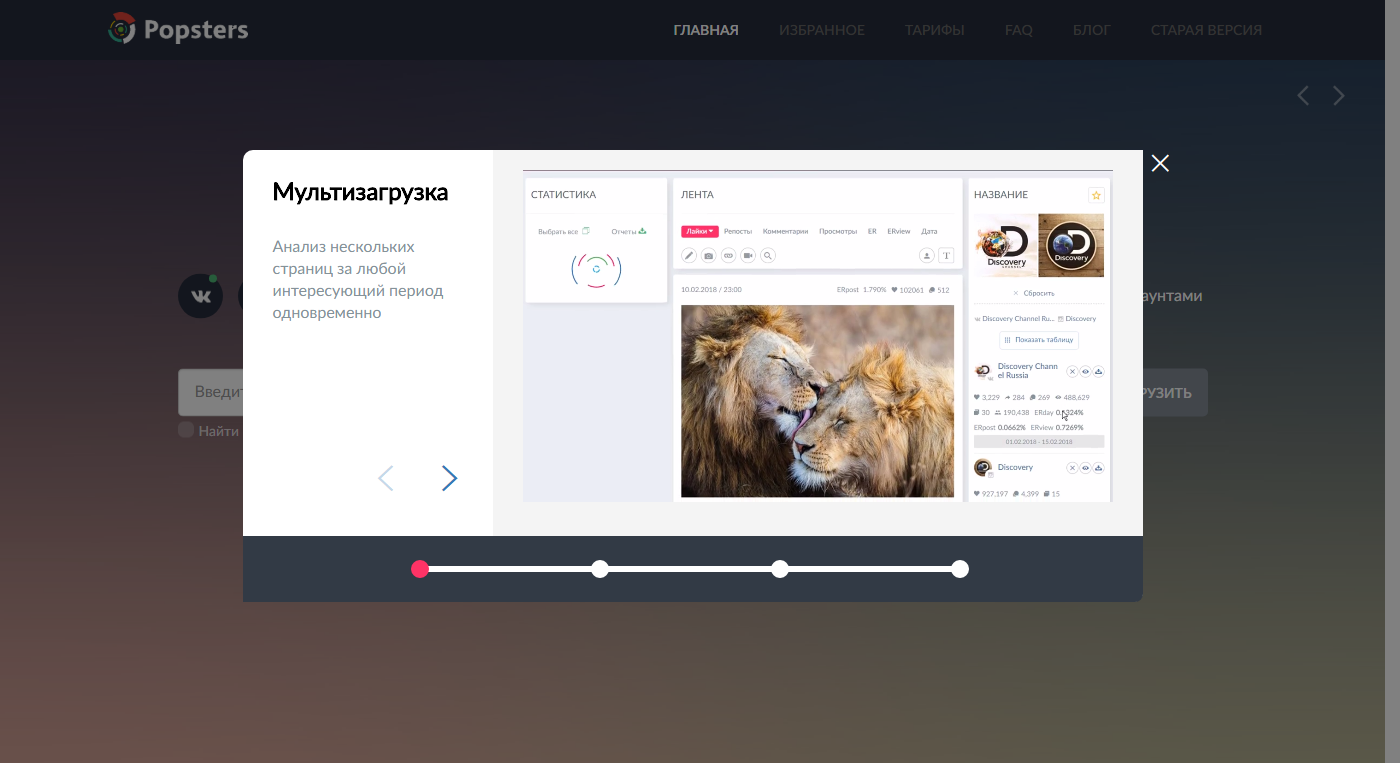Click the camera filter icon in the preview feed
Image resolution: width=1400 pixels, height=763 pixels.
tap(708, 256)
